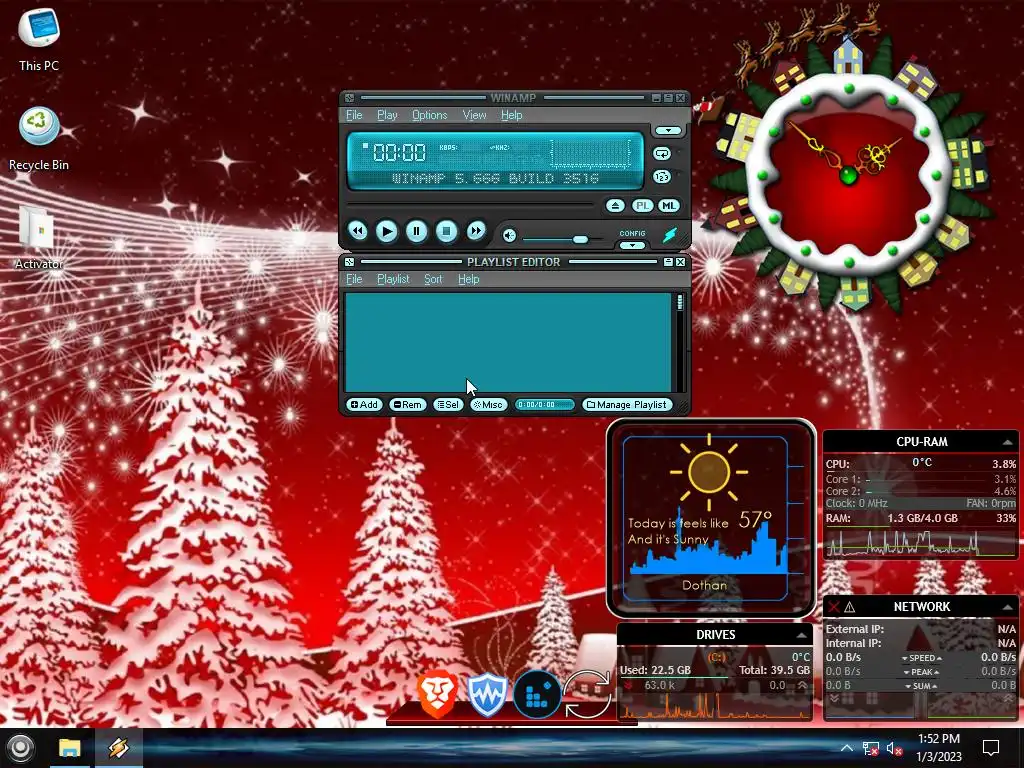Click the red X icon in NETWORK gadget
The width and height of the screenshot is (1024, 768).
pos(834,607)
